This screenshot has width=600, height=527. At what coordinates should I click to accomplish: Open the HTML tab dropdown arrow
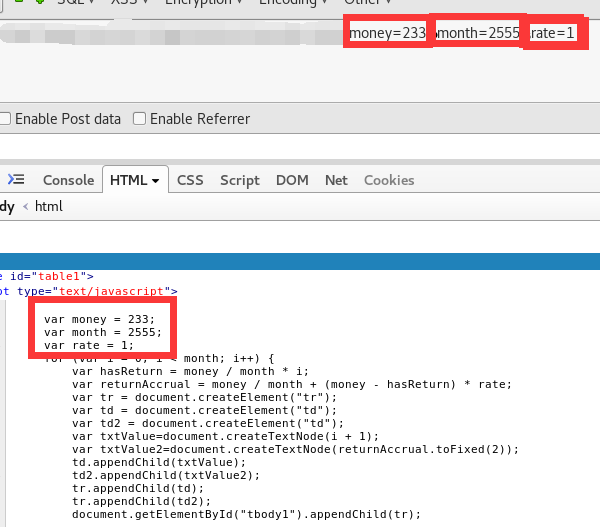click(156, 181)
